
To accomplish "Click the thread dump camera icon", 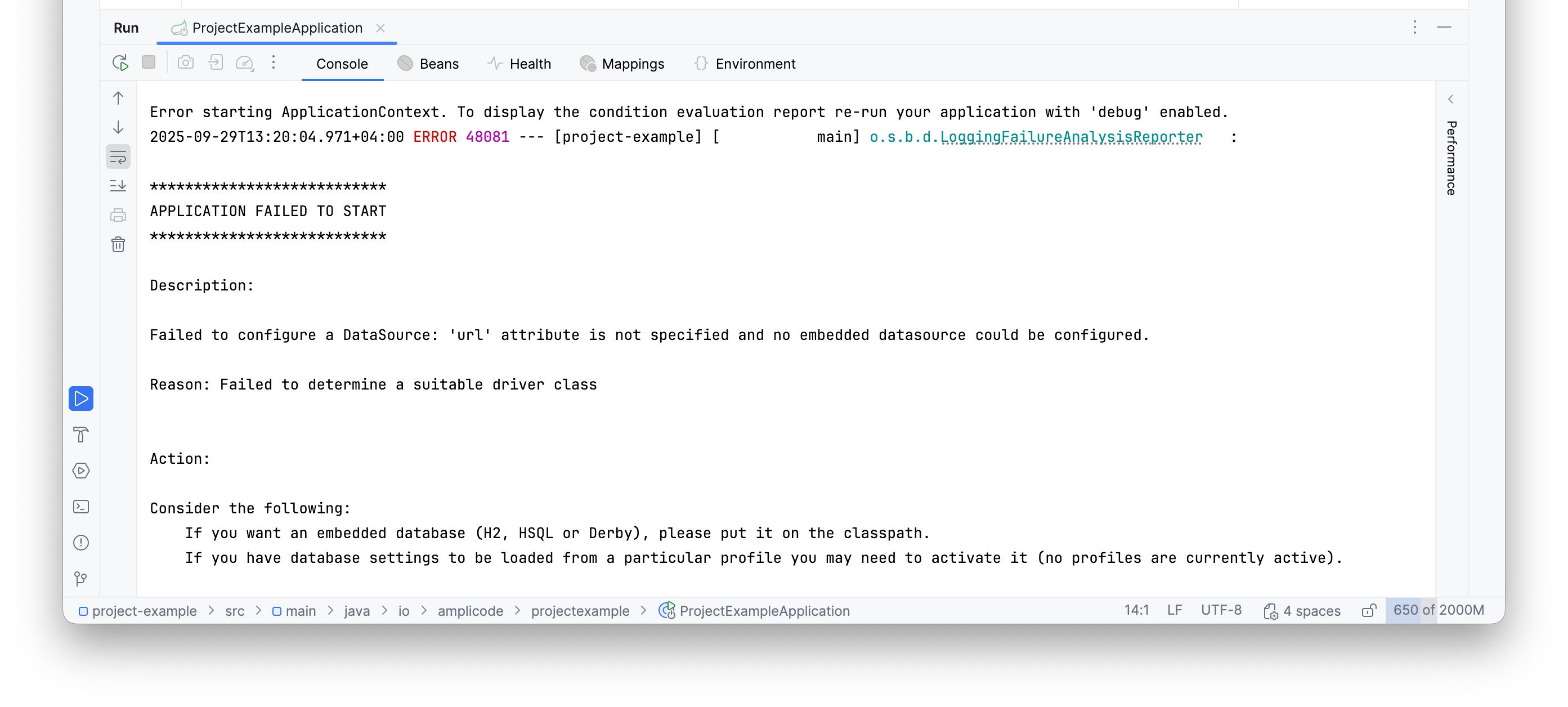I will coord(186,62).
